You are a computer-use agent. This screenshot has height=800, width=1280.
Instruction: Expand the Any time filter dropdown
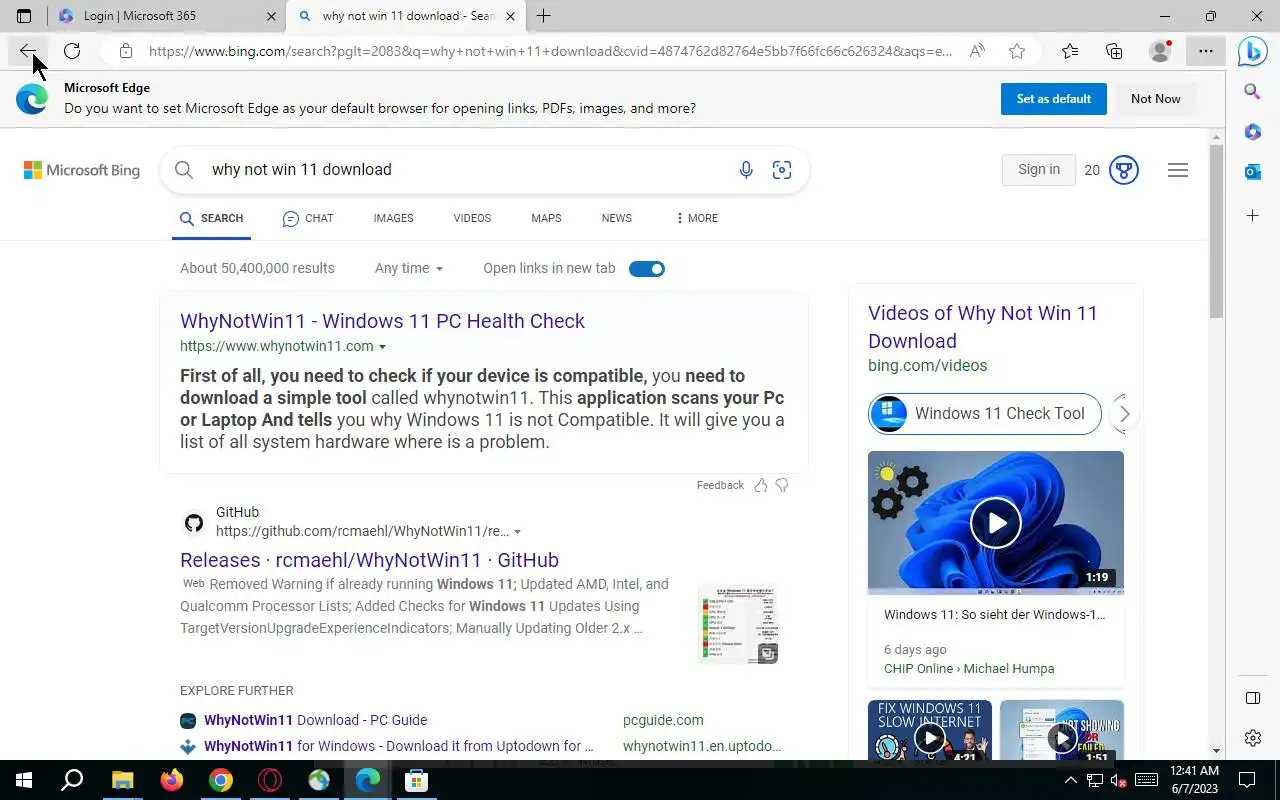point(409,268)
